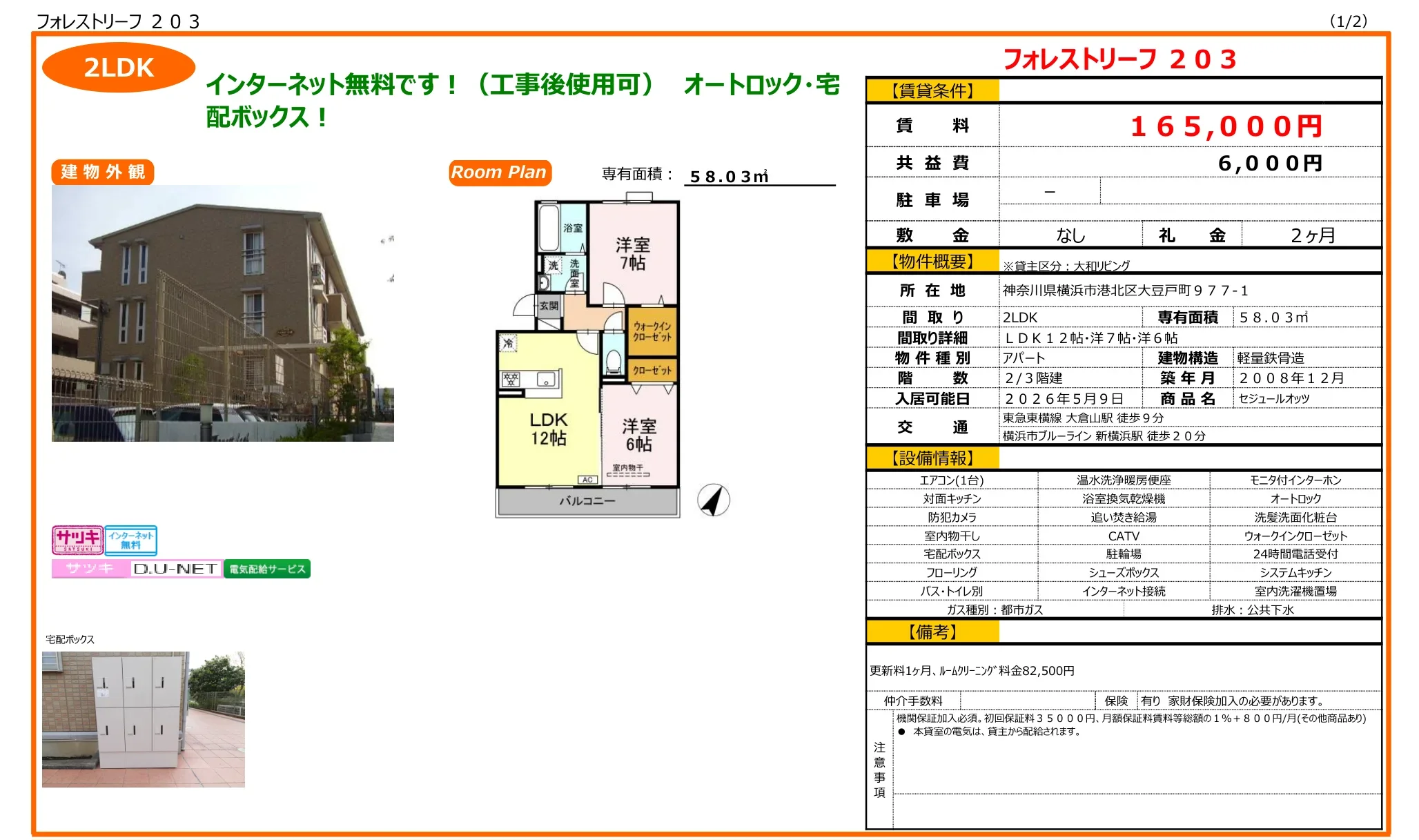Click the 宅配ボックス photo
The height and width of the screenshot is (840, 1419).
coord(145,718)
